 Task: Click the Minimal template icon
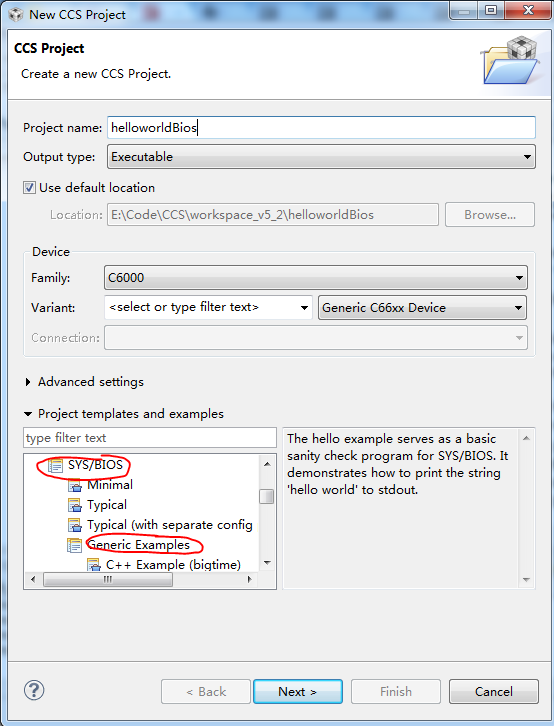(75, 485)
